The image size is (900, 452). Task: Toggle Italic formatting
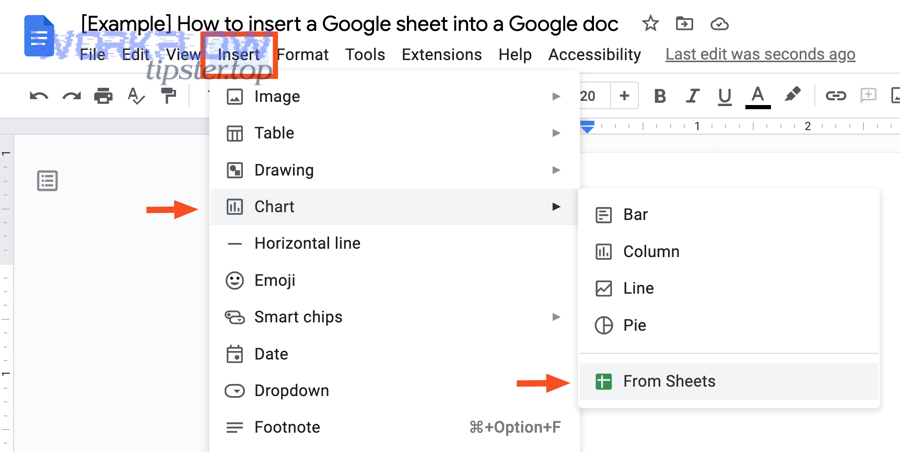(693, 96)
